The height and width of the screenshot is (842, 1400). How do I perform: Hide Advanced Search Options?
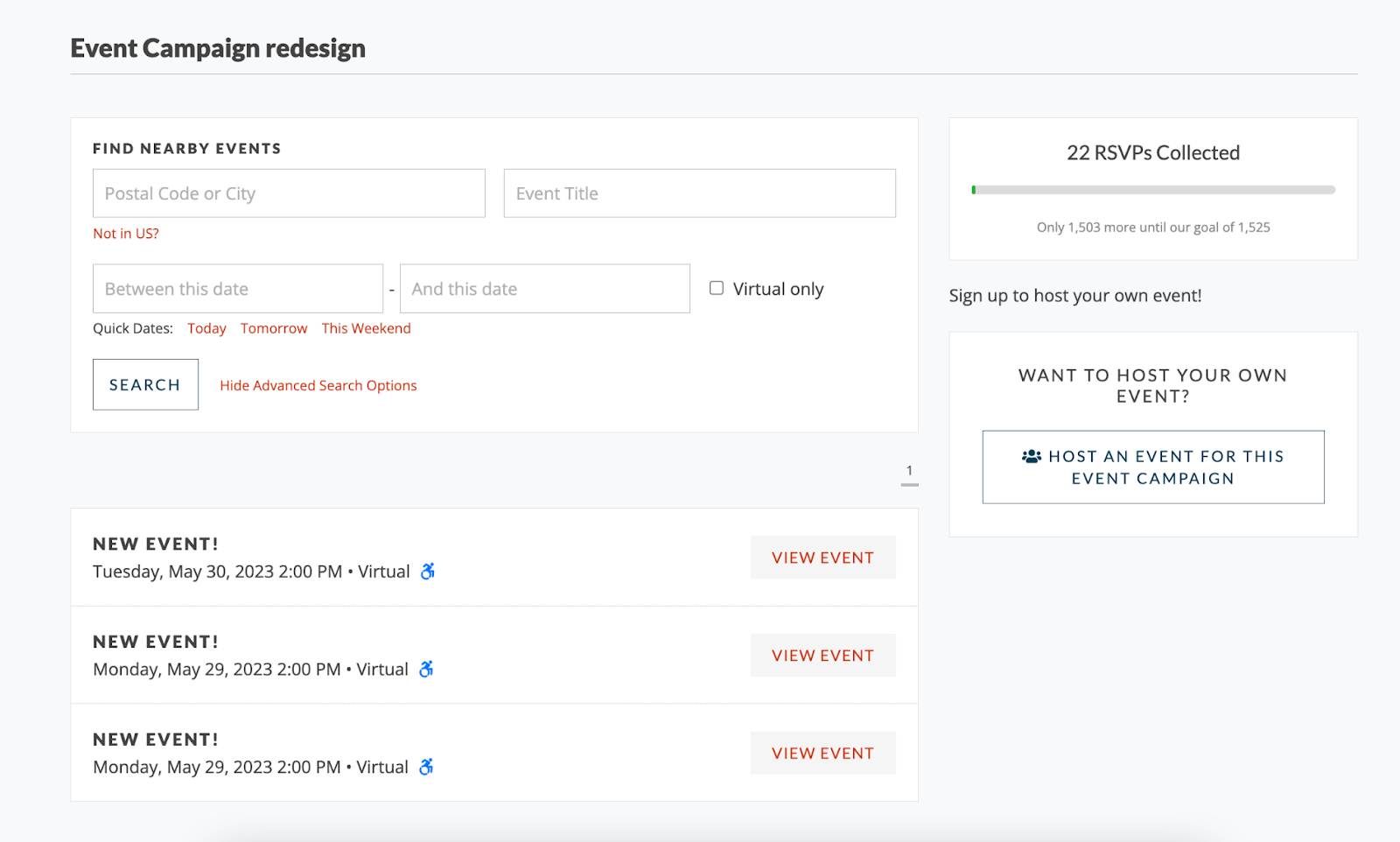coord(318,385)
